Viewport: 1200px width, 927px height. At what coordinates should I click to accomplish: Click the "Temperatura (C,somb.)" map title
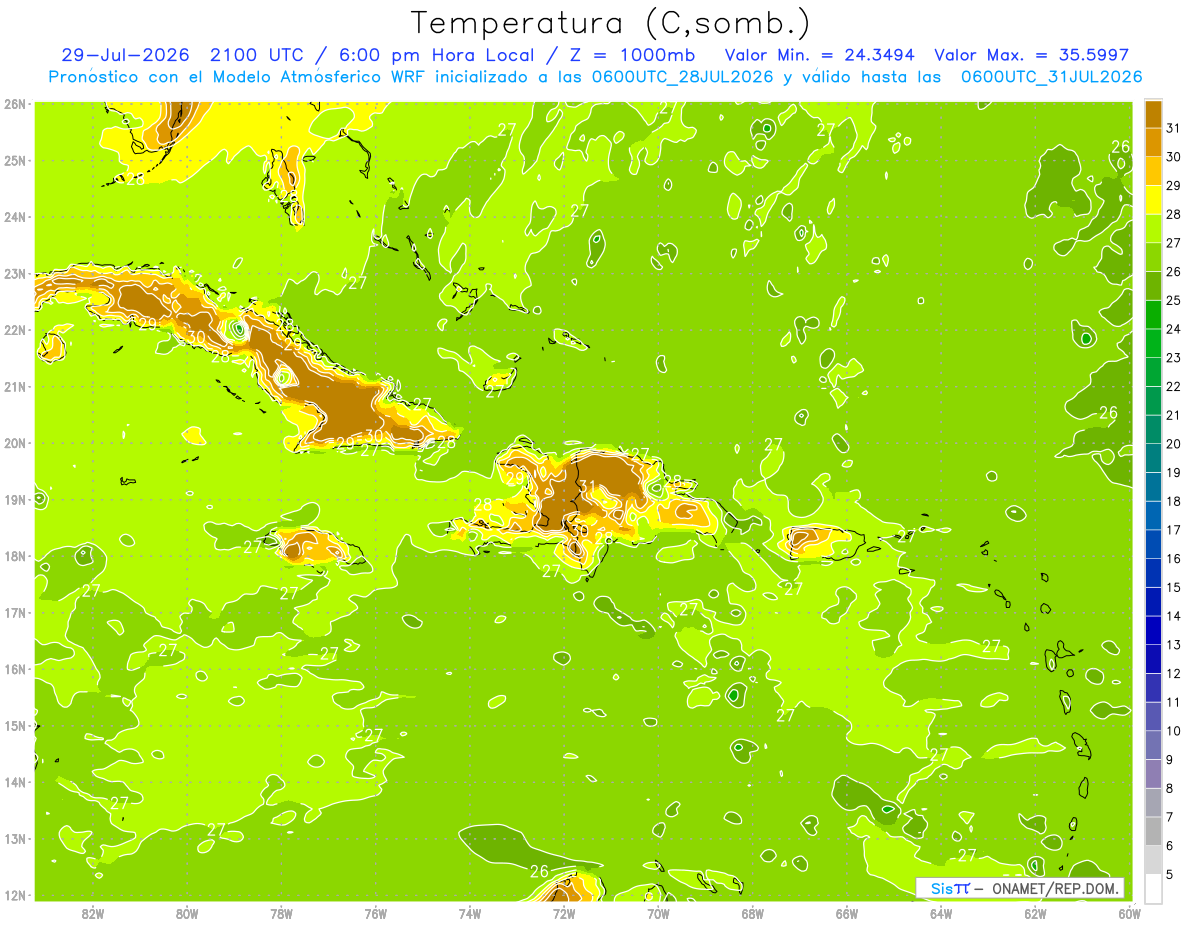pyautogui.click(x=611, y=23)
